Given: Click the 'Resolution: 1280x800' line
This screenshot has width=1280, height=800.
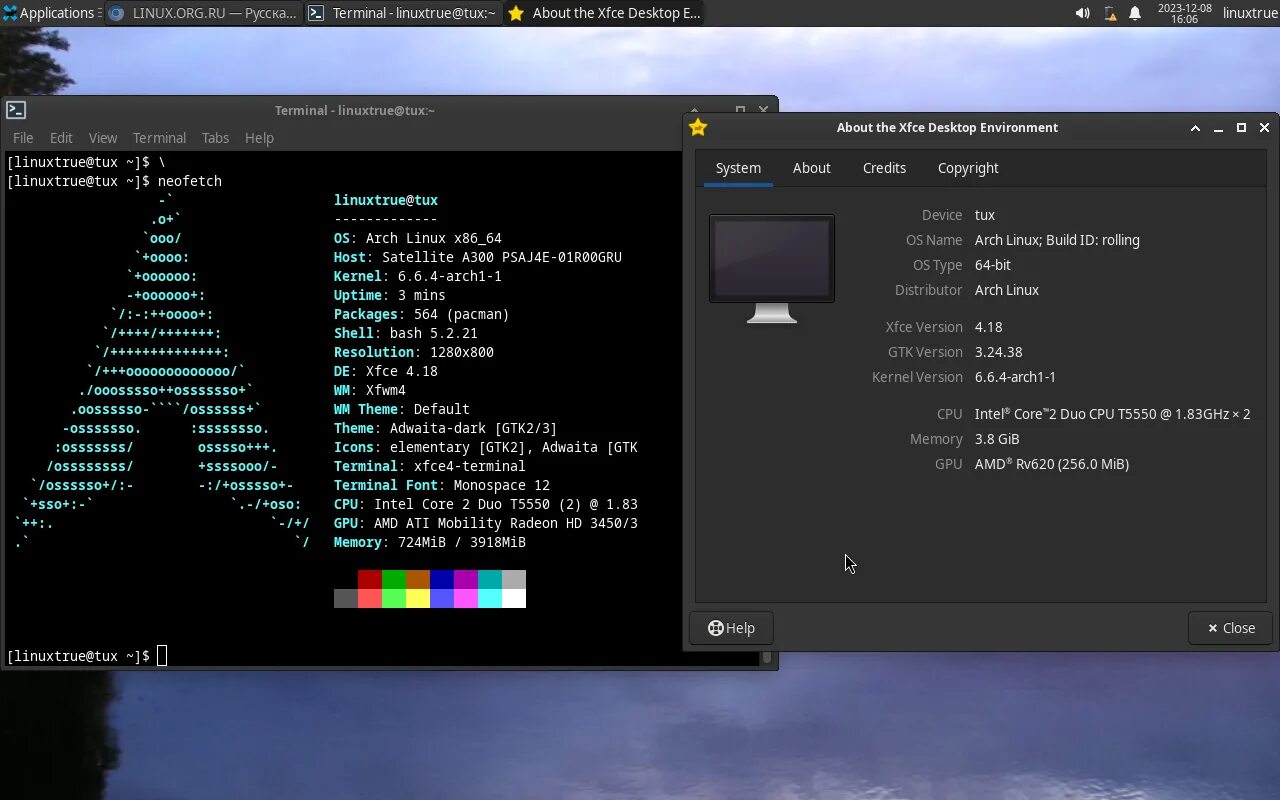Looking at the screenshot, I should click(414, 352).
